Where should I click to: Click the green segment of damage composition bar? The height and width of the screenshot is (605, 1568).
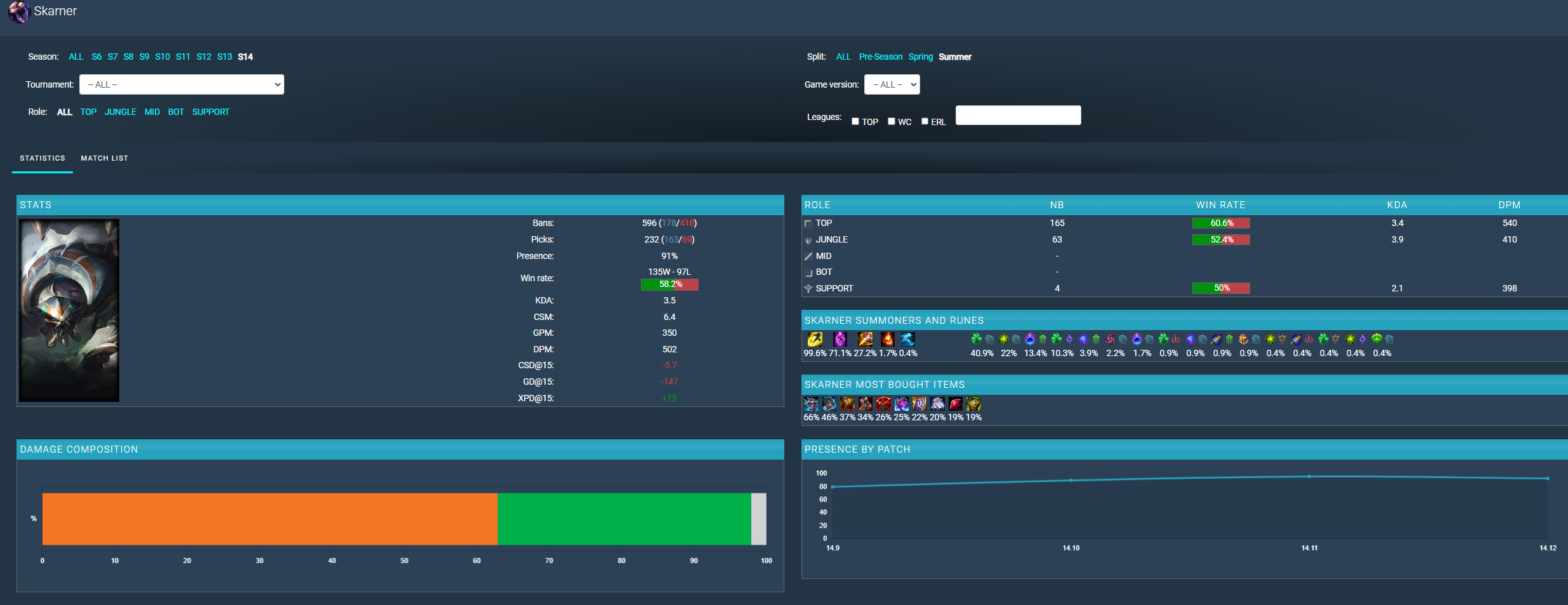pos(624,519)
